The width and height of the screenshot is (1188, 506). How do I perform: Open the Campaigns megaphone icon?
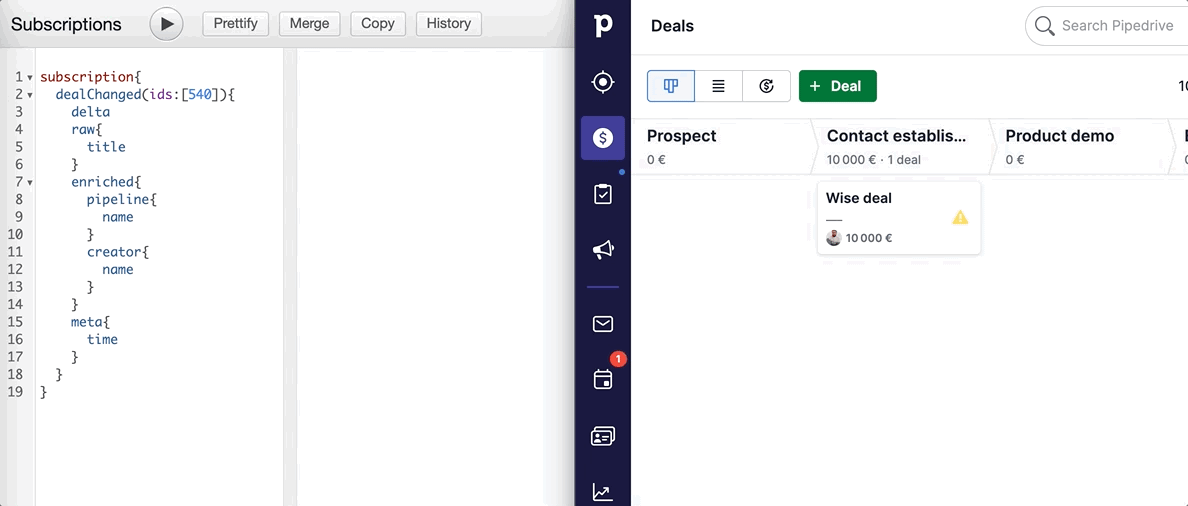tap(603, 250)
